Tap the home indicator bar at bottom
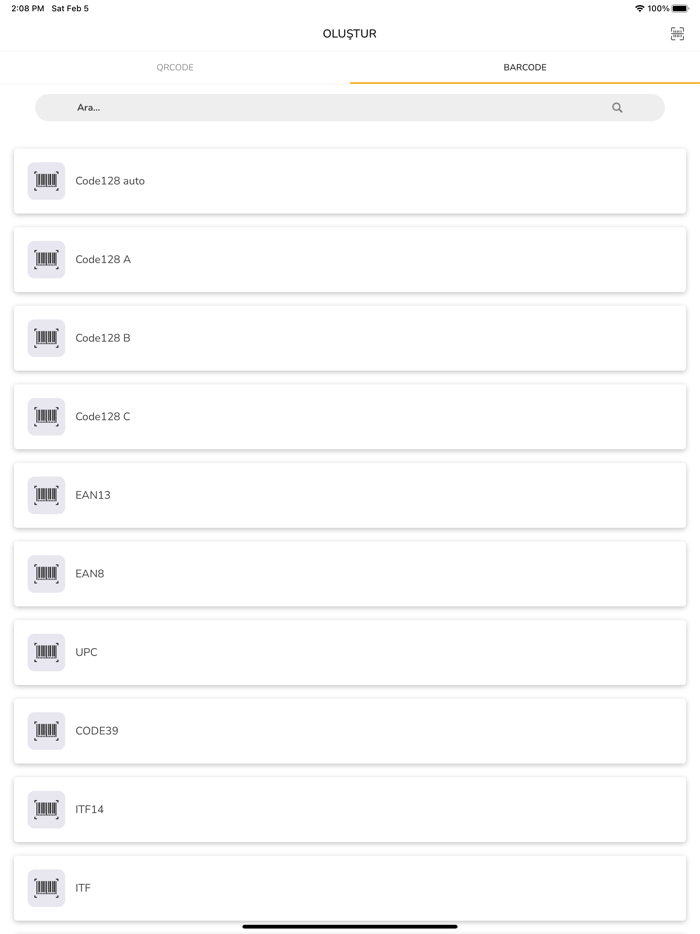The image size is (700, 934). coord(350,926)
